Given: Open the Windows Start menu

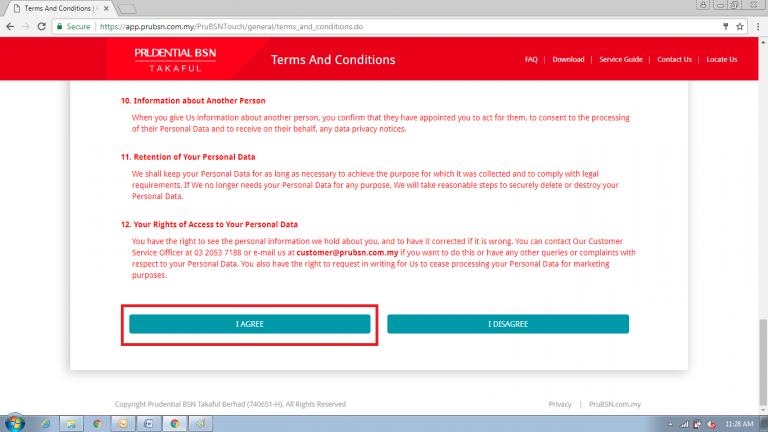Looking at the screenshot, I should pos(14,423).
